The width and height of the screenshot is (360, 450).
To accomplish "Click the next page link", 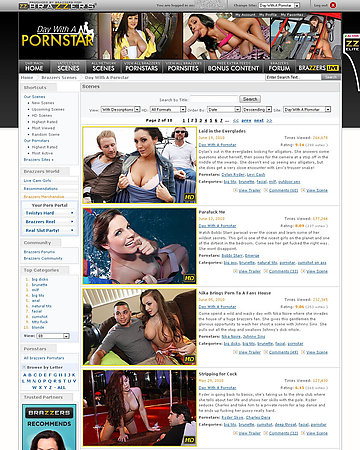I will (x=259, y=120).
